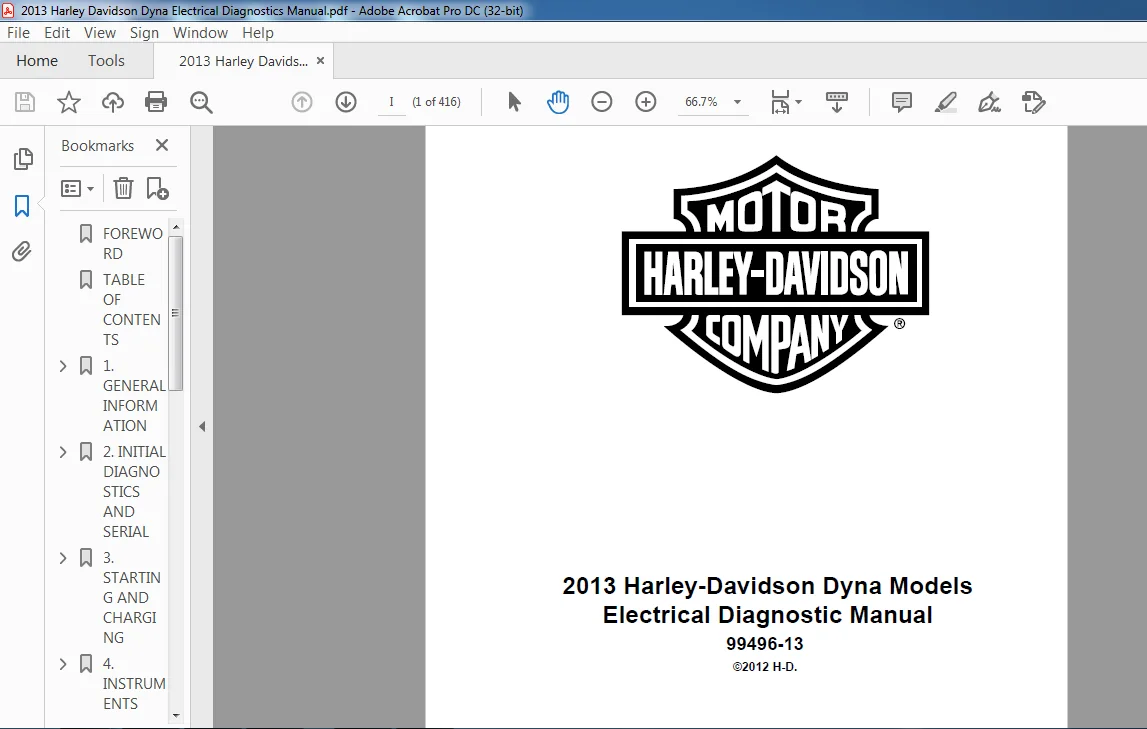Jump to 3. STARTING AND CHARGING bookmark
1147x729 pixels.
[x=132, y=597]
